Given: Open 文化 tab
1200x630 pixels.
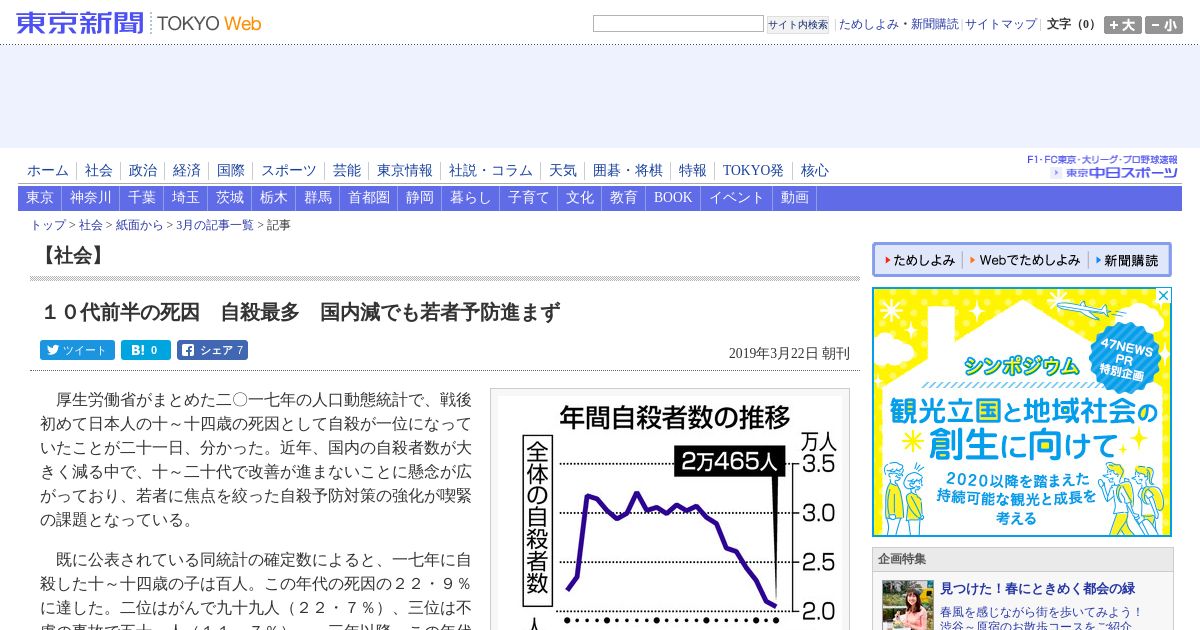Looking at the screenshot, I should tap(580, 198).
